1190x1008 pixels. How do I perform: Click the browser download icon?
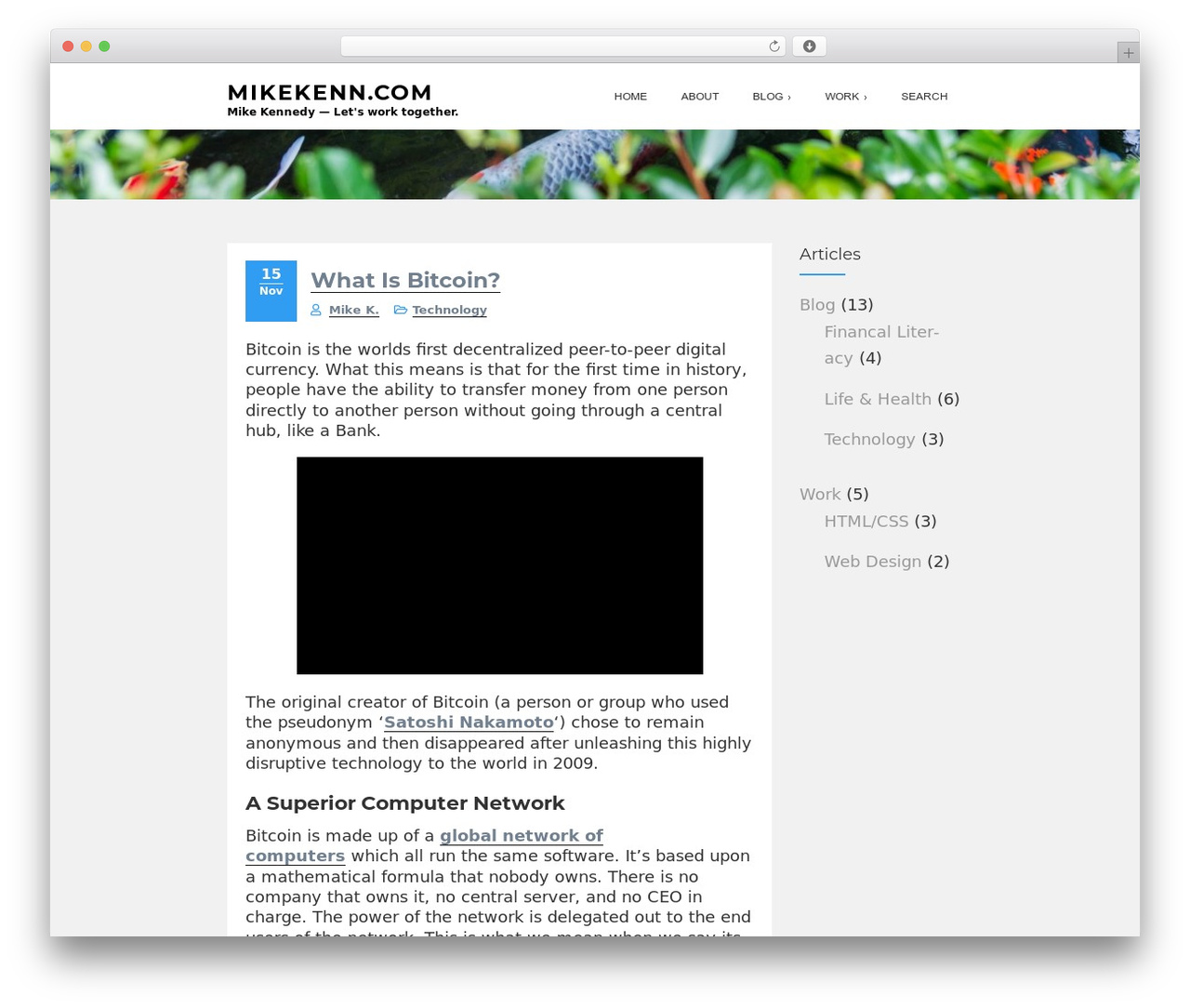809,46
